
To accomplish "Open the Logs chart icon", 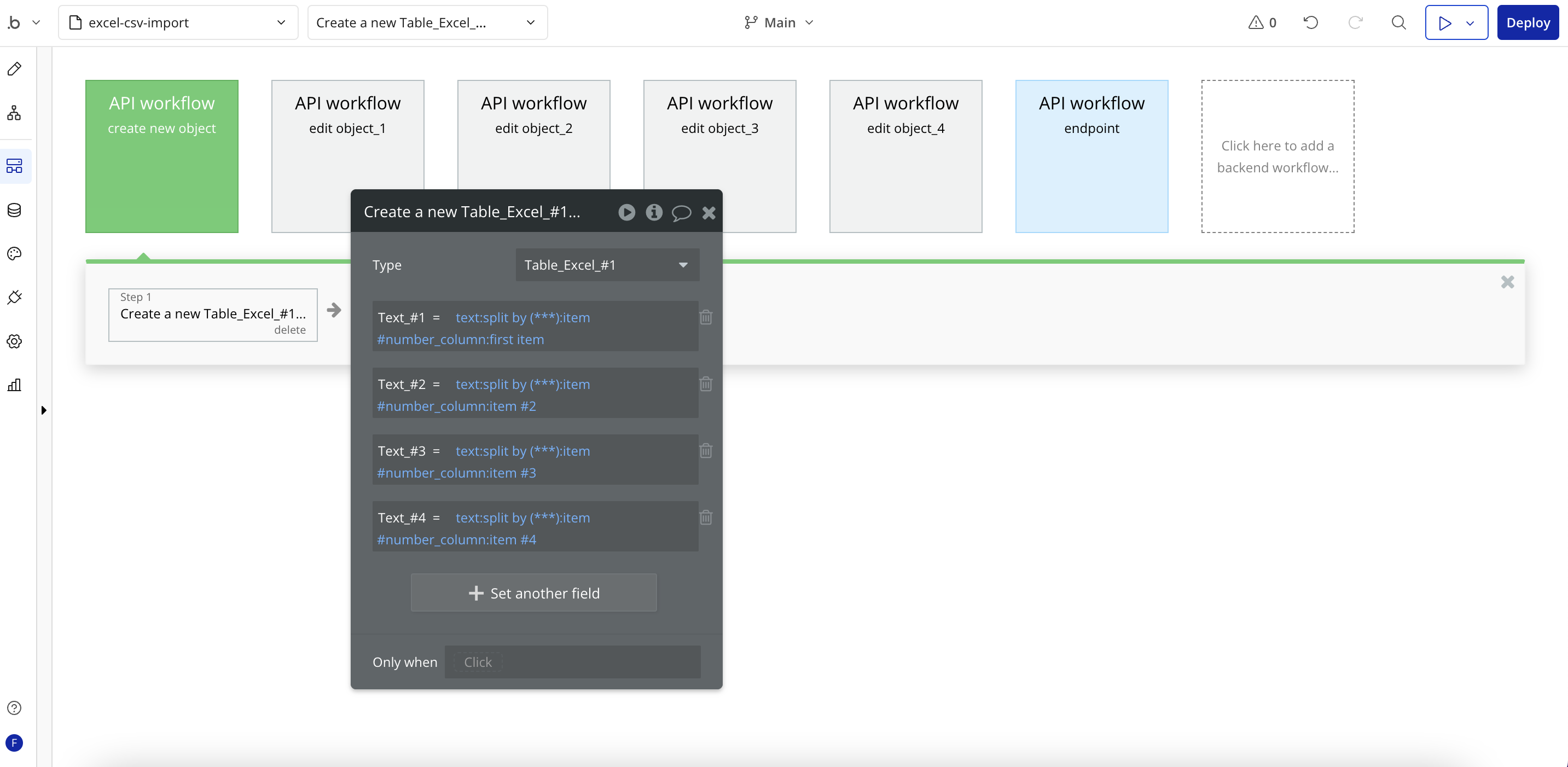I will [x=15, y=385].
